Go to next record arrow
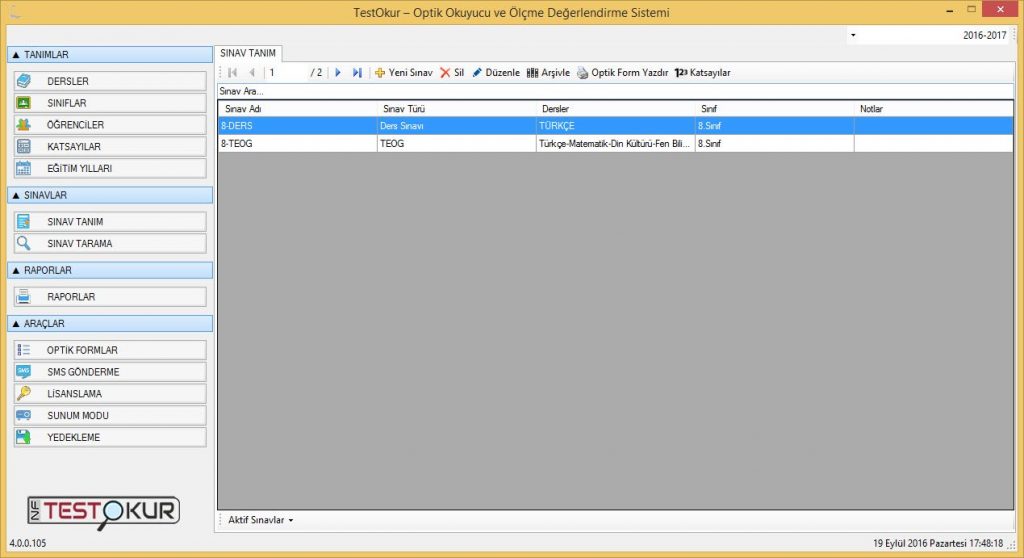1024x558 pixels. (x=338, y=73)
